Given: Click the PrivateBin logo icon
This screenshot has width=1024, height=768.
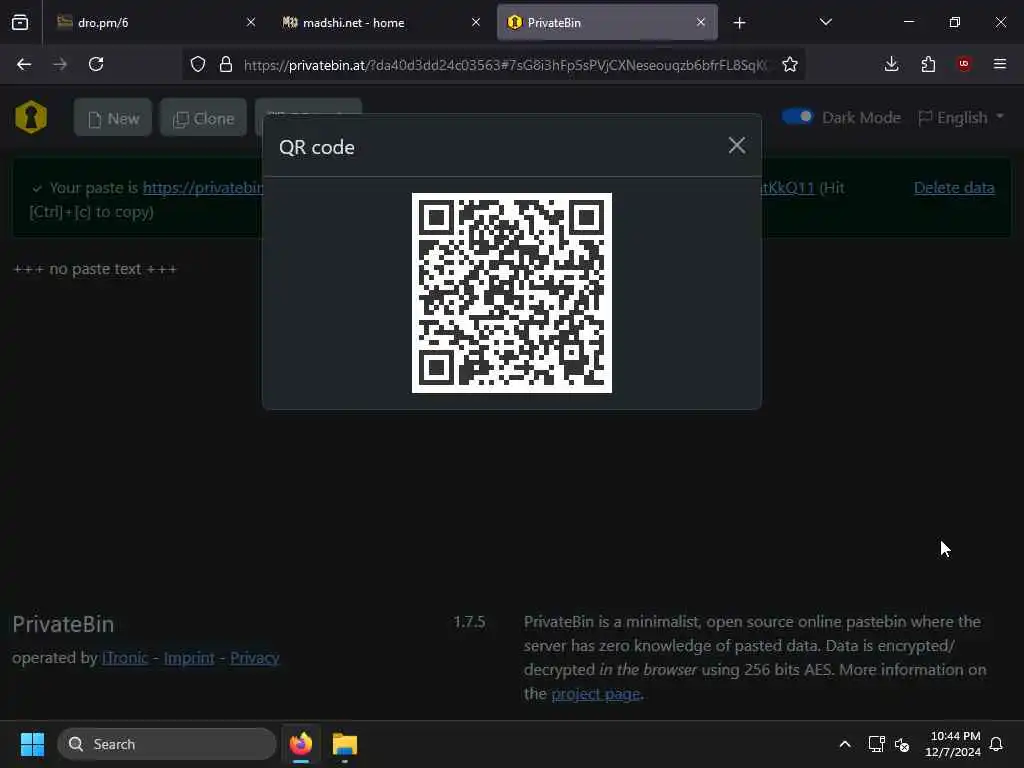Looking at the screenshot, I should point(31,118).
